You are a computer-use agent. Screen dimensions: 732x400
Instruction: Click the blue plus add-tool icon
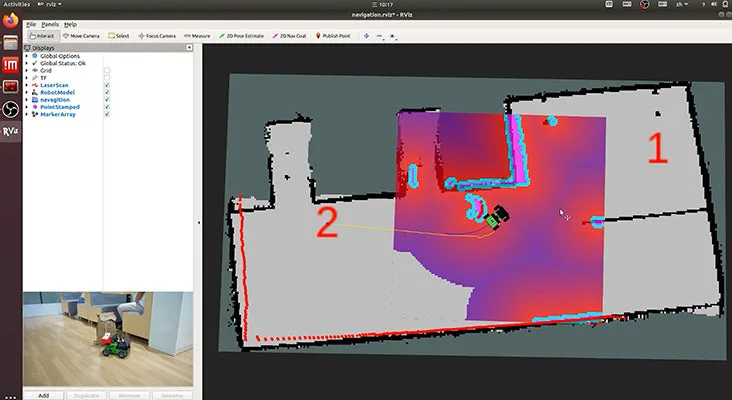tap(366, 35)
